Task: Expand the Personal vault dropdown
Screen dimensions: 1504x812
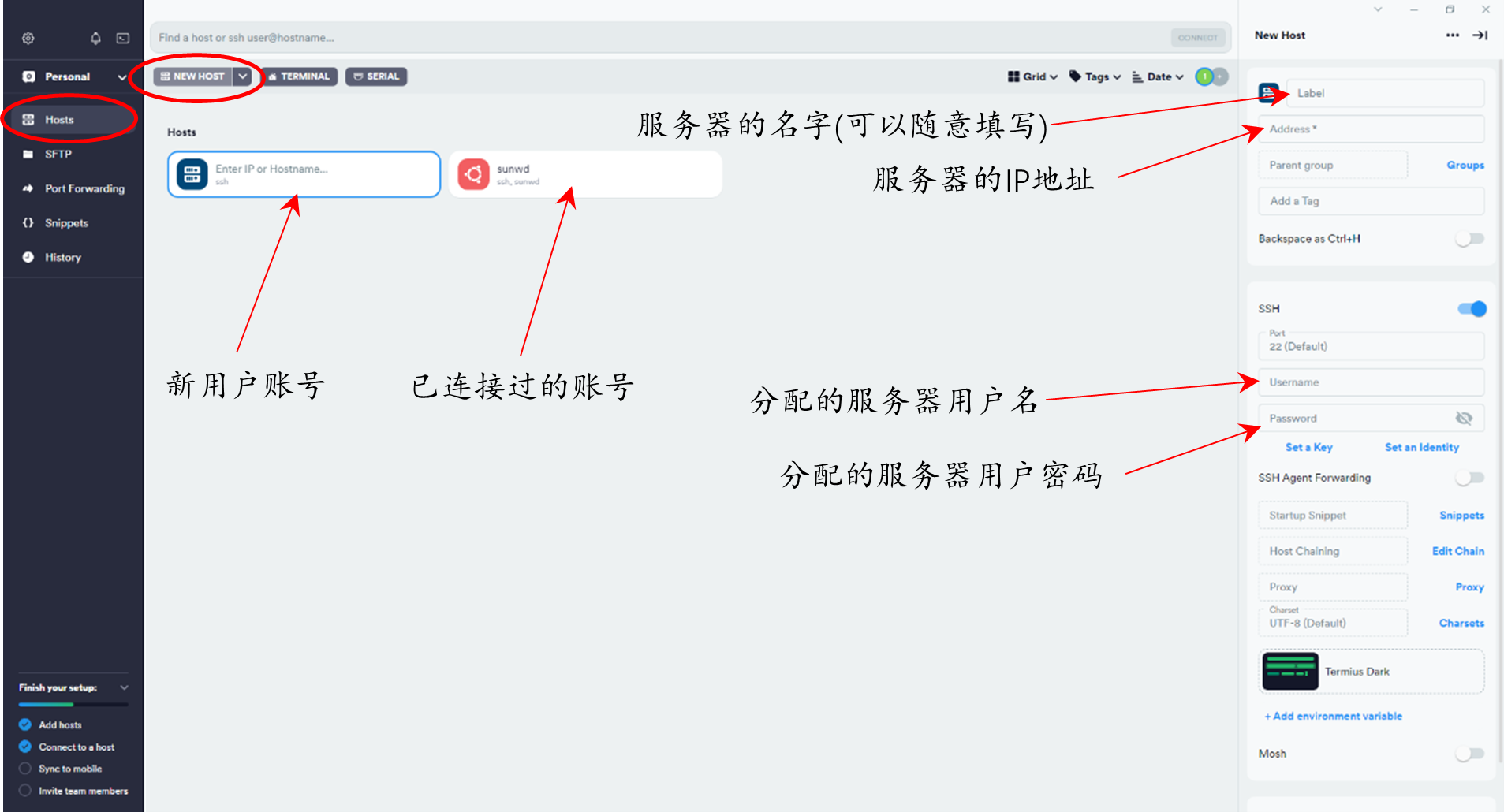Action: 122,77
